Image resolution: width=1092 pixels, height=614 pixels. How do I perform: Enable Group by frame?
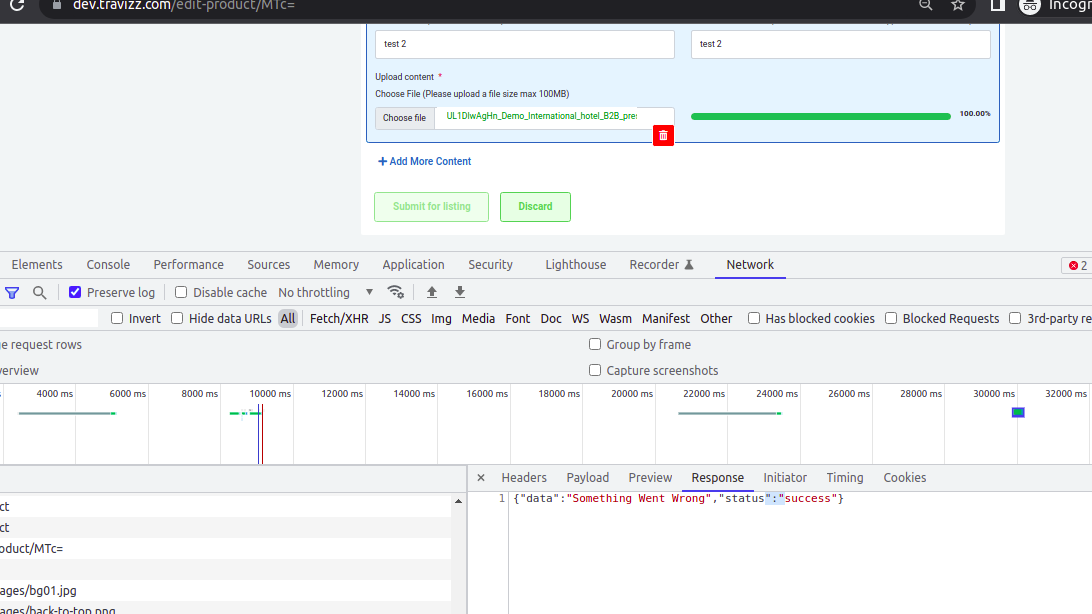click(x=595, y=344)
